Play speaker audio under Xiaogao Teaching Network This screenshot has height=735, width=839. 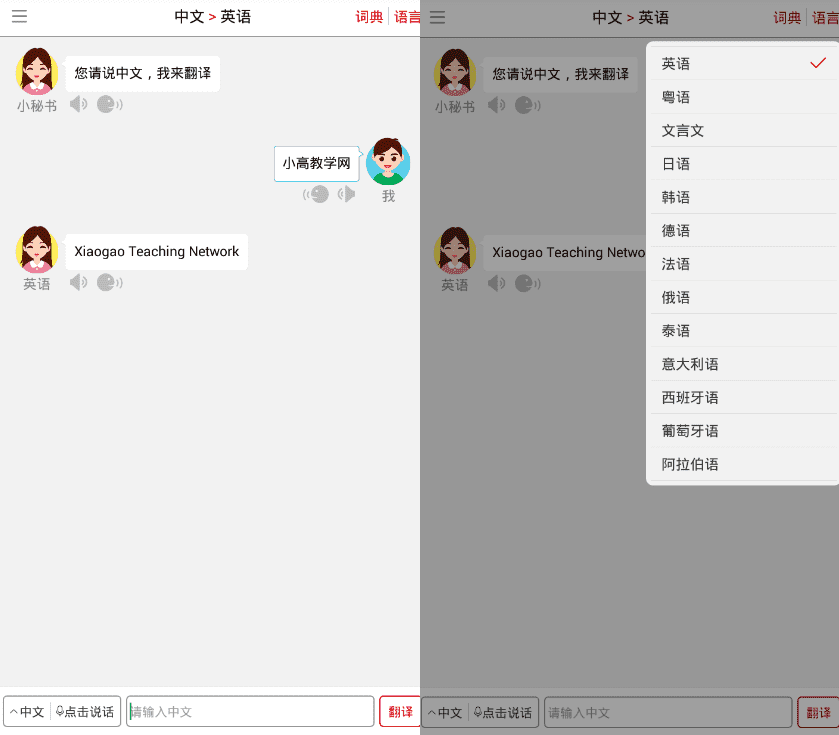pos(79,282)
